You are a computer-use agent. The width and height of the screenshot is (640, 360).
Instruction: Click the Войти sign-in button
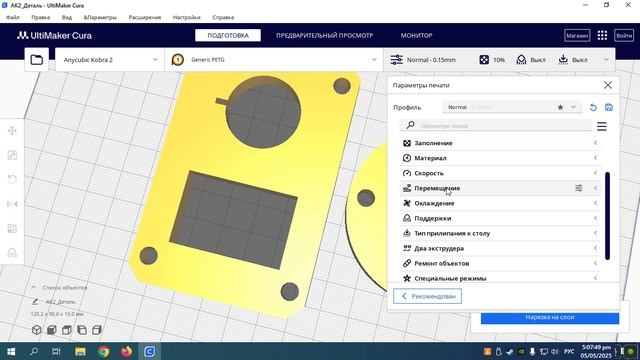point(624,36)
